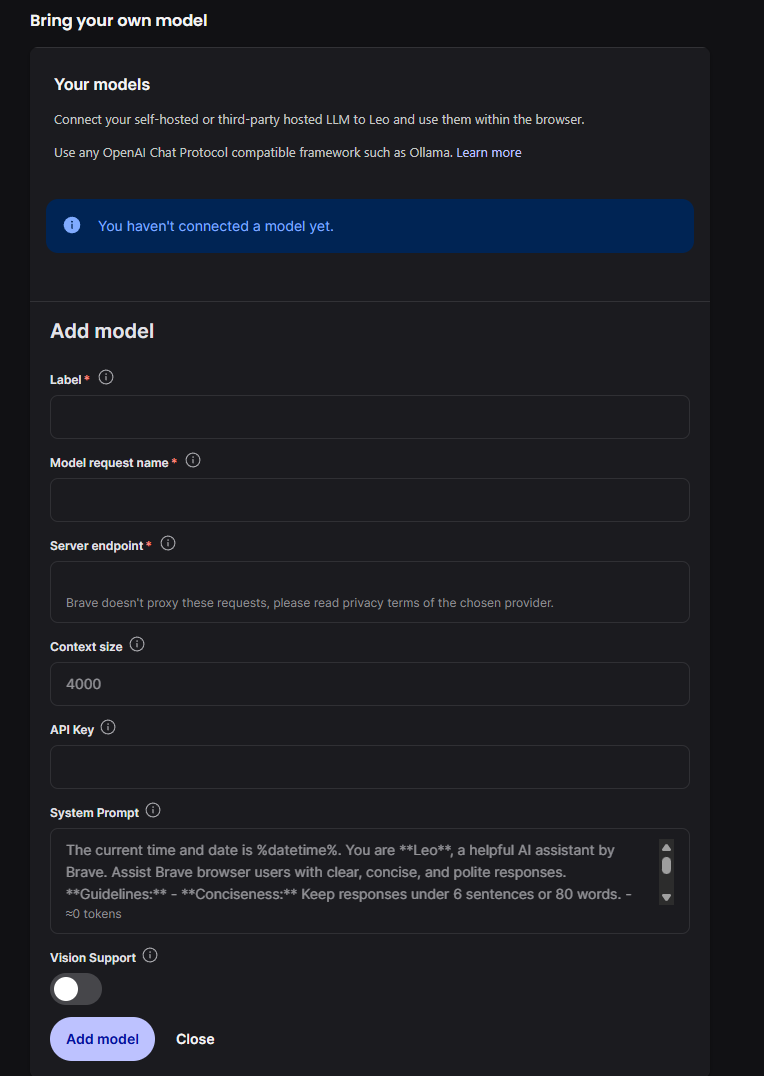Click the blue info icon in banner
Image resolution: width=764 pixels, height=1076 pixels.
point(72,225)
